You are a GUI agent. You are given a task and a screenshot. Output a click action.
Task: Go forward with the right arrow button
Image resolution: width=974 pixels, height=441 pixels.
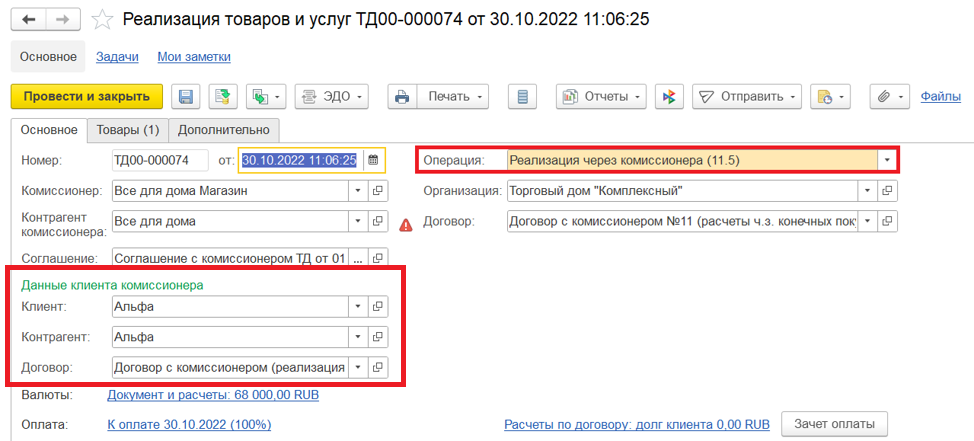64,19
